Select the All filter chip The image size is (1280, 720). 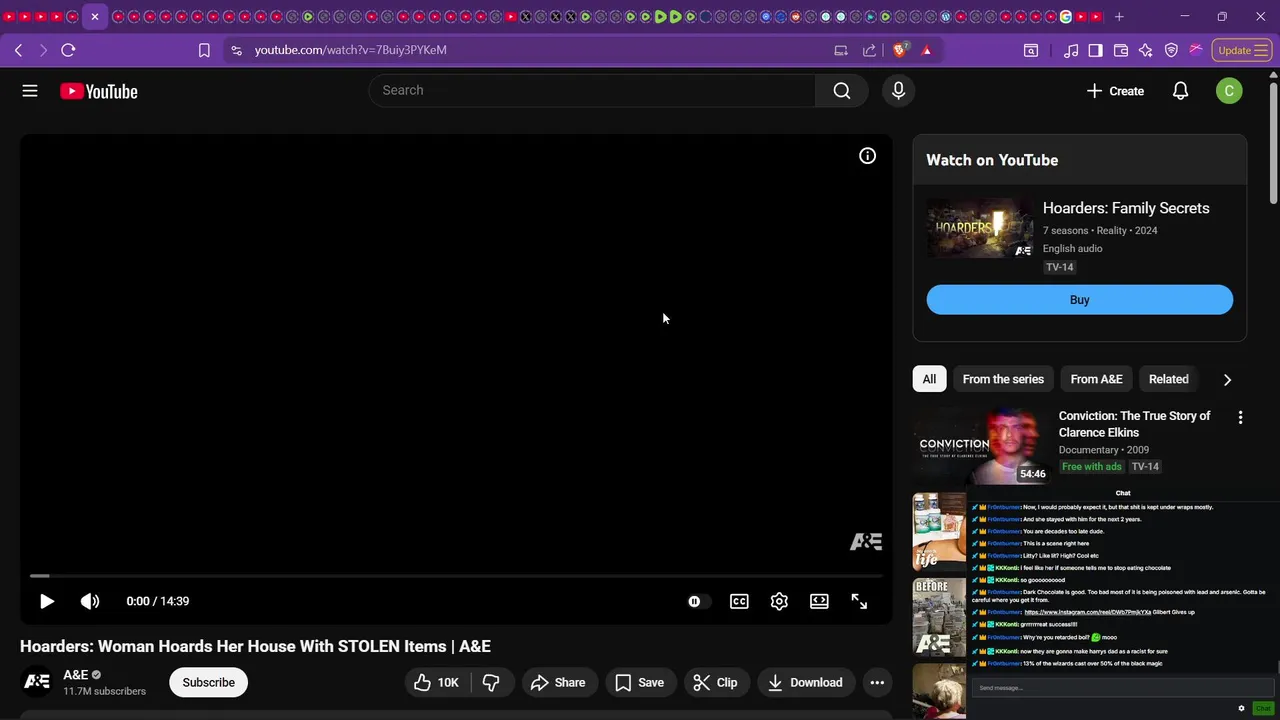click(929, 379)
